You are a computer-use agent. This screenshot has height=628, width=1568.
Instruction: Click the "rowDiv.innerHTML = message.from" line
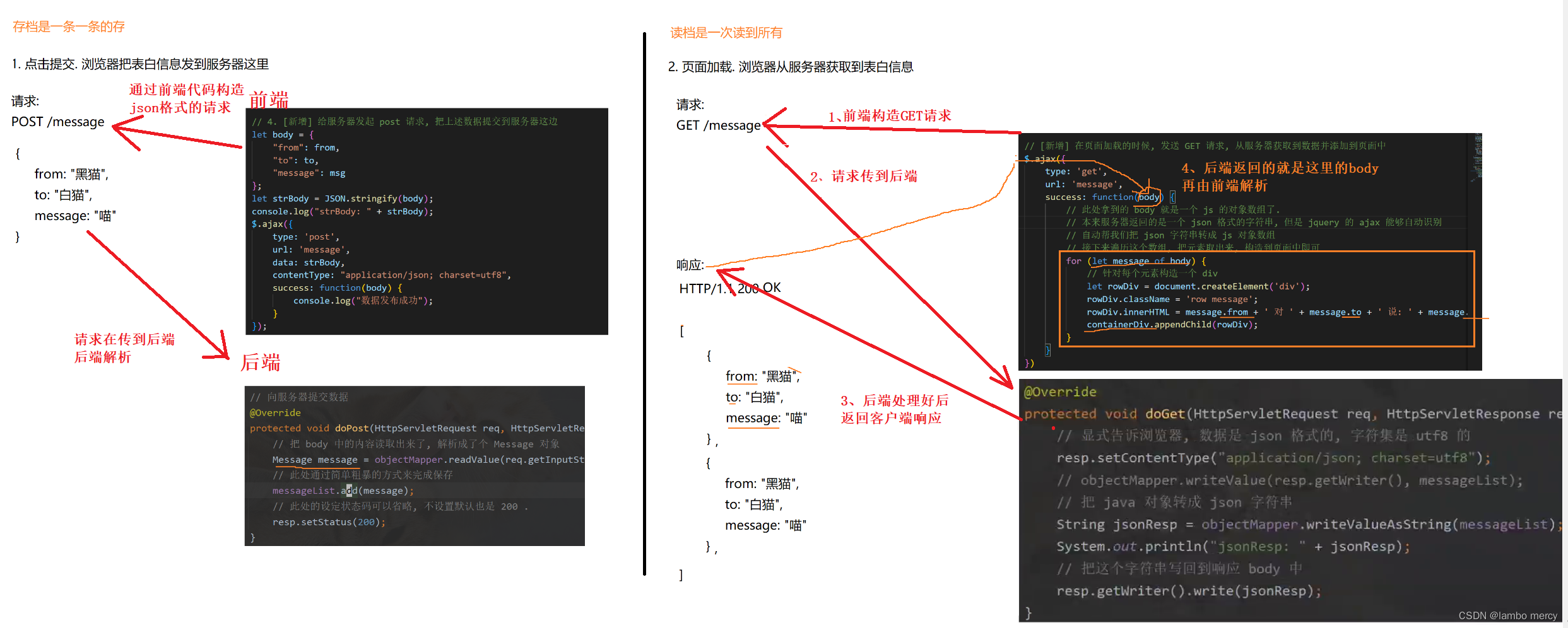(x=1277, y=312)
